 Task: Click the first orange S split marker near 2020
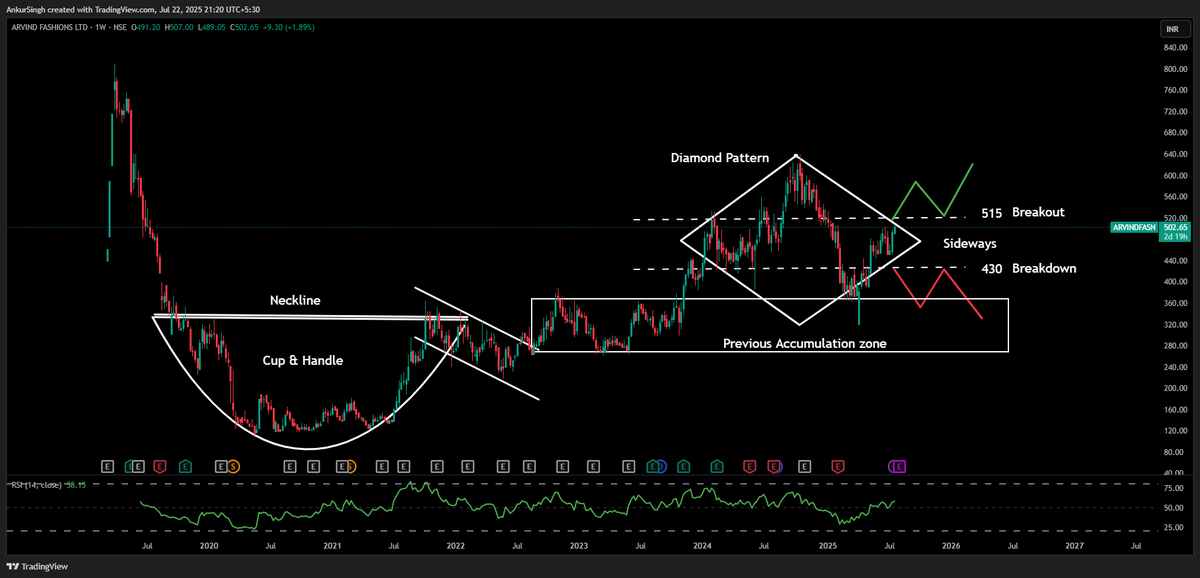[x=233, y=466]
